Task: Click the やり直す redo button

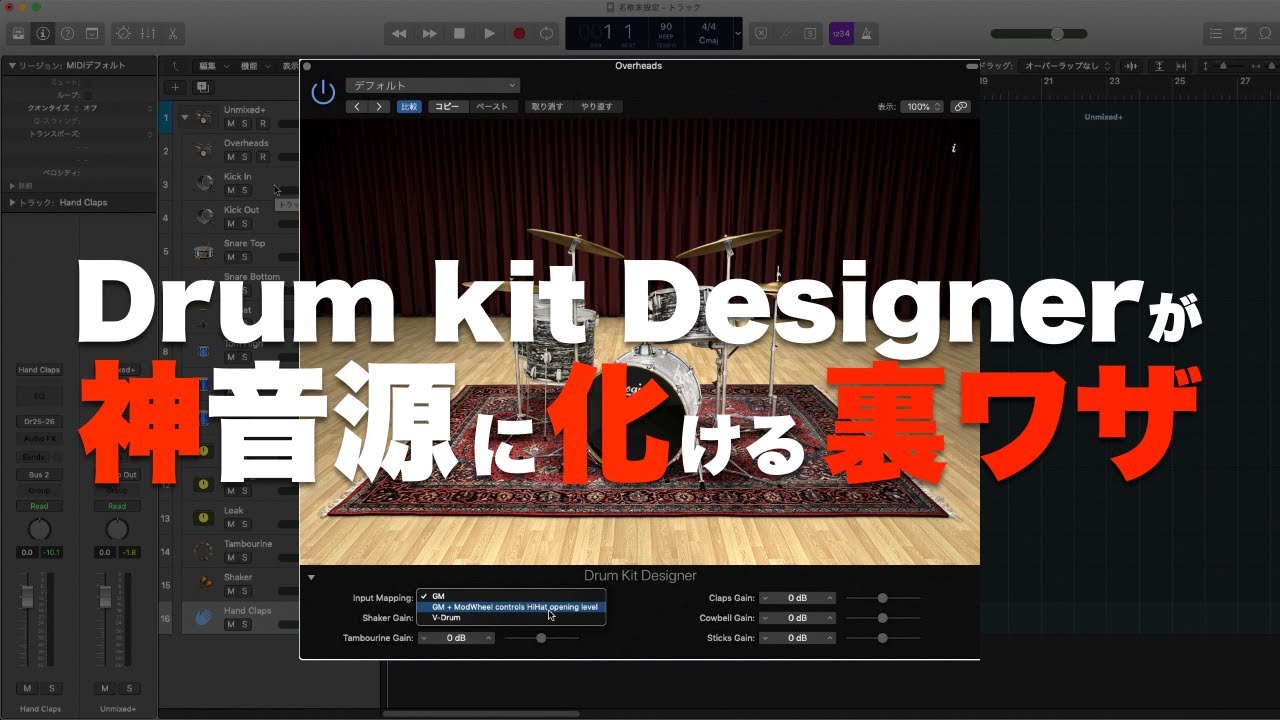Action: pos(598,106)
